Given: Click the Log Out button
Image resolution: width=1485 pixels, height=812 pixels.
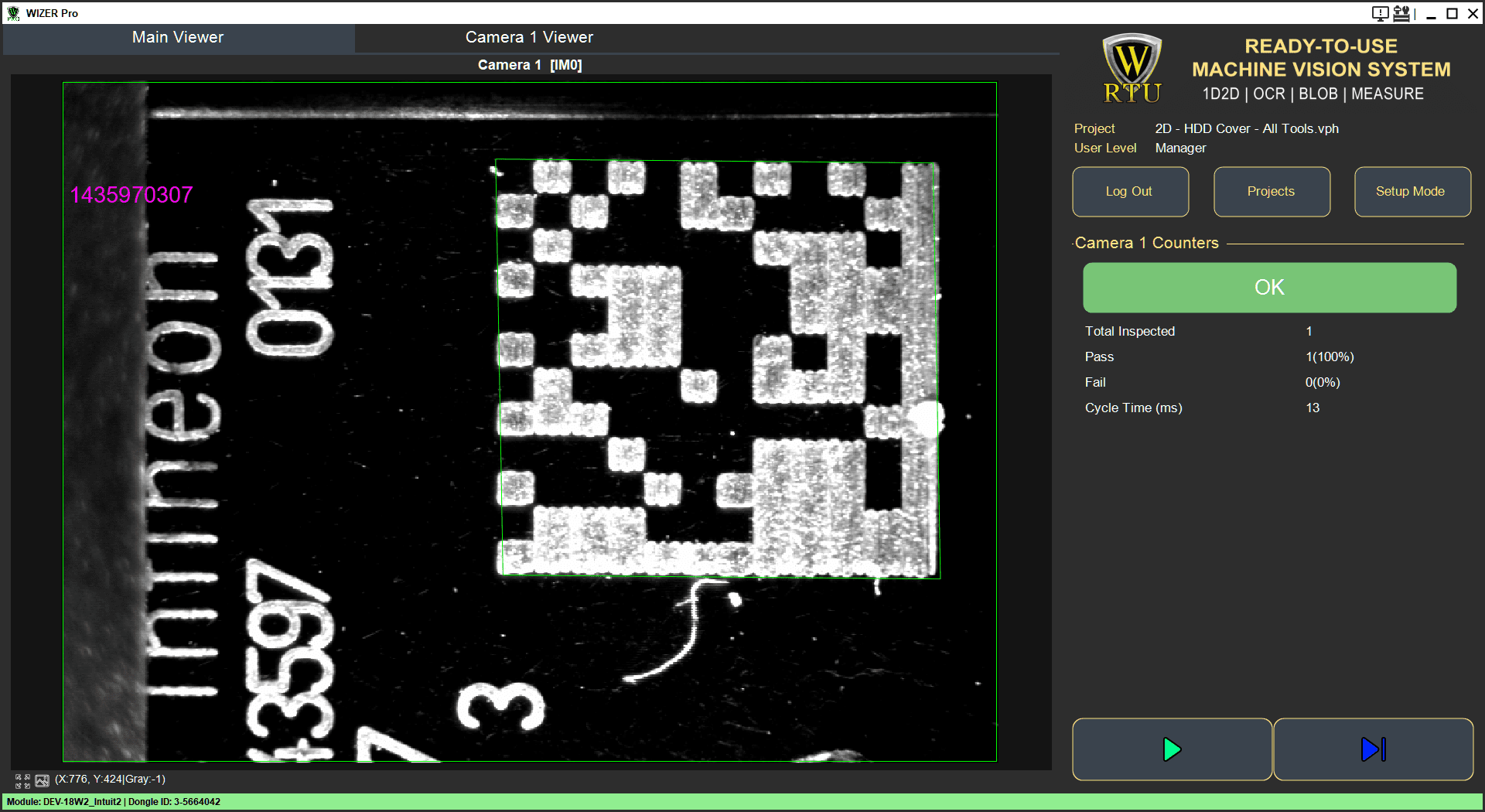Looking at the screenshot, I should pyautogui.click(x=1130, y=192).
